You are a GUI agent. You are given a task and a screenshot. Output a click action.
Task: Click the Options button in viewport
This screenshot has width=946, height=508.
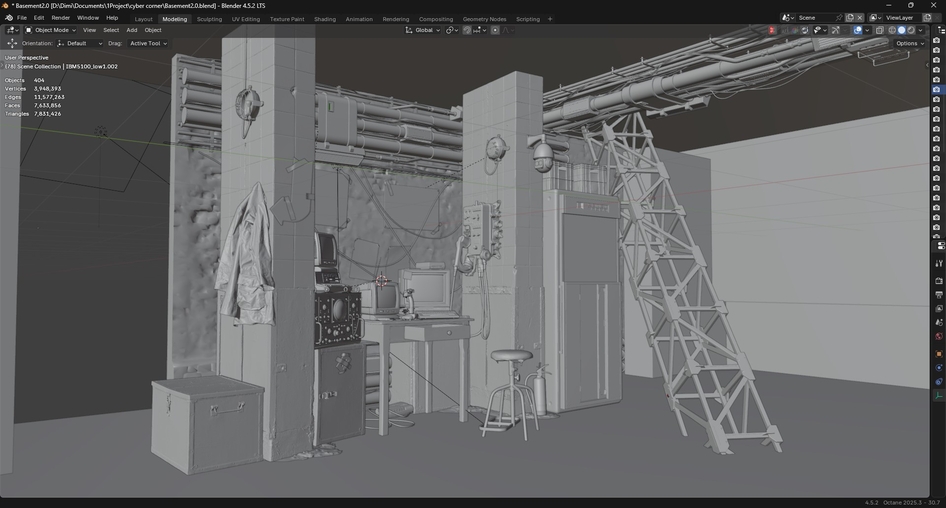(909, 43)
